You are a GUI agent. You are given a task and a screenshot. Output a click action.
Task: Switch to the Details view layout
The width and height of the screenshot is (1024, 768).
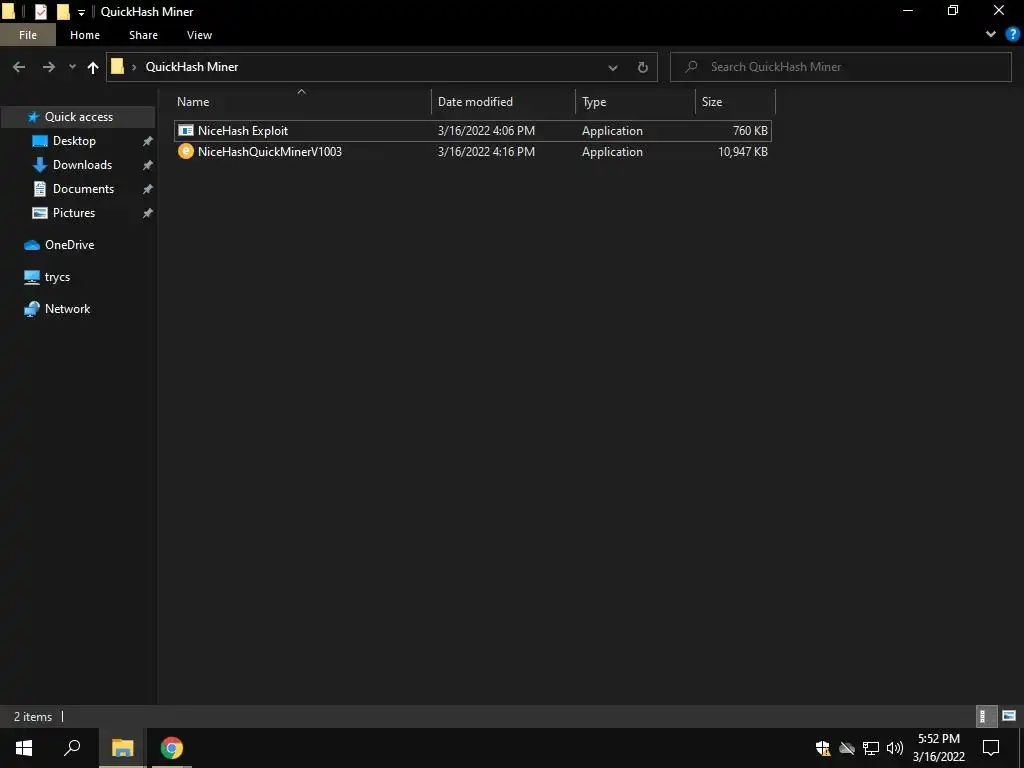(x=985, y=716)
